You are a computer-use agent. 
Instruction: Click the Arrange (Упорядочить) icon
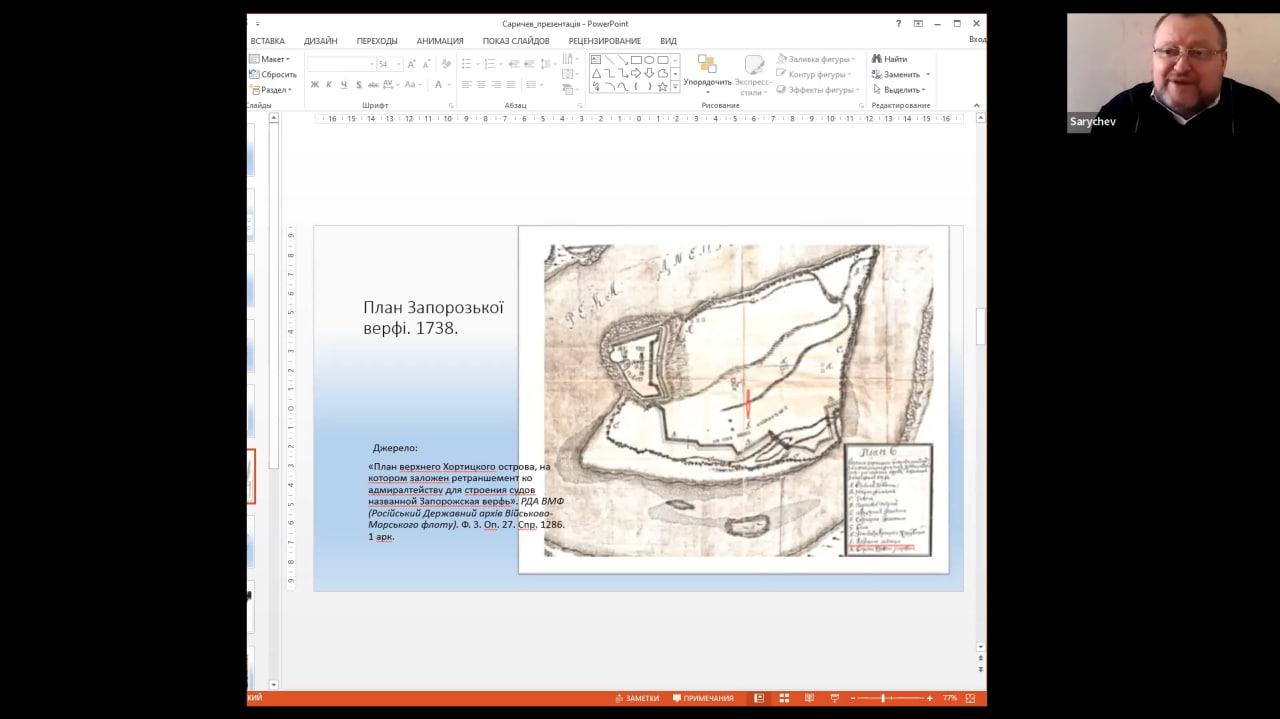point(707,66)
